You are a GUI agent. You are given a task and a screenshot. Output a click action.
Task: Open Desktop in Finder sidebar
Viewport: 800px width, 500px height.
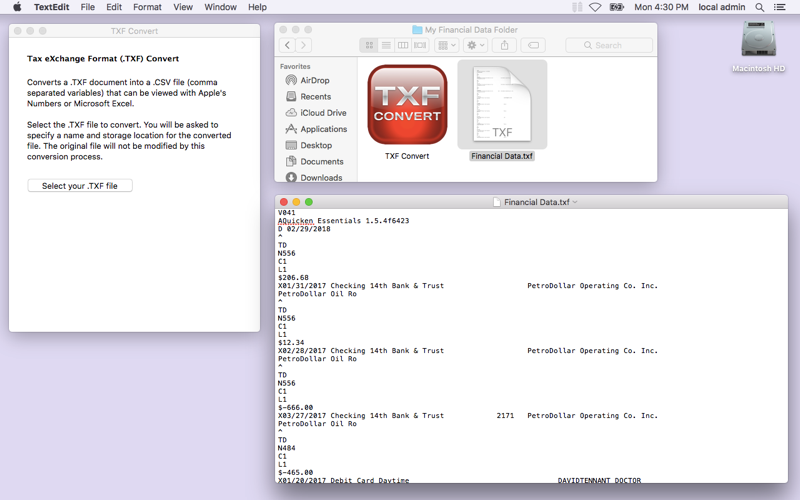click(x=316, y=145)
